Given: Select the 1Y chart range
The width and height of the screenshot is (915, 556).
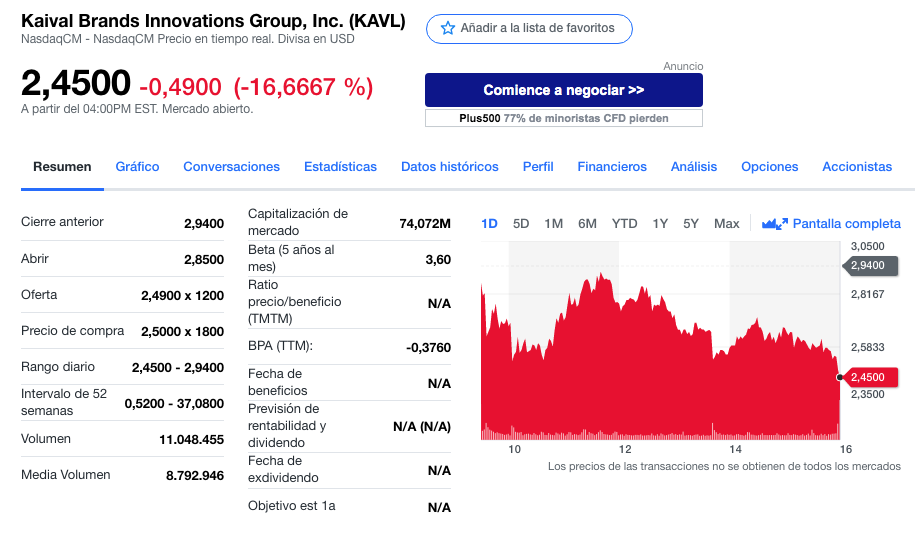Looking at the screenshot, I should coord(660,223).
